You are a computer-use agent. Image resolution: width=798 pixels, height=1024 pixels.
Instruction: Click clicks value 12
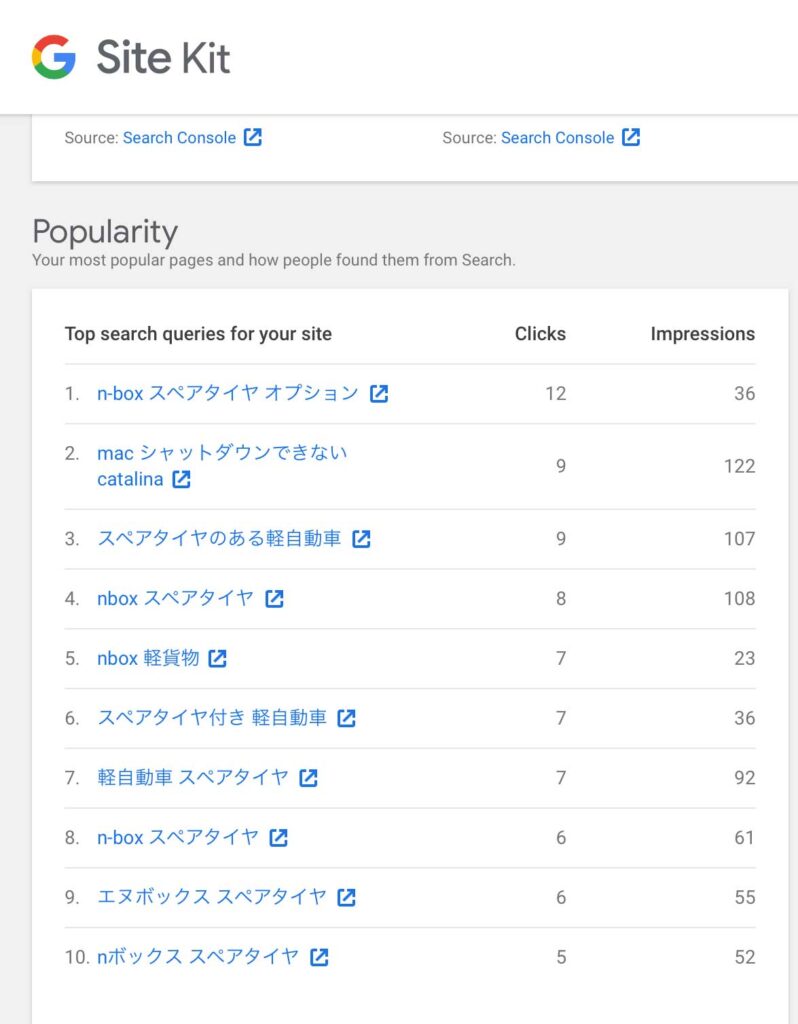click(556, 393)
